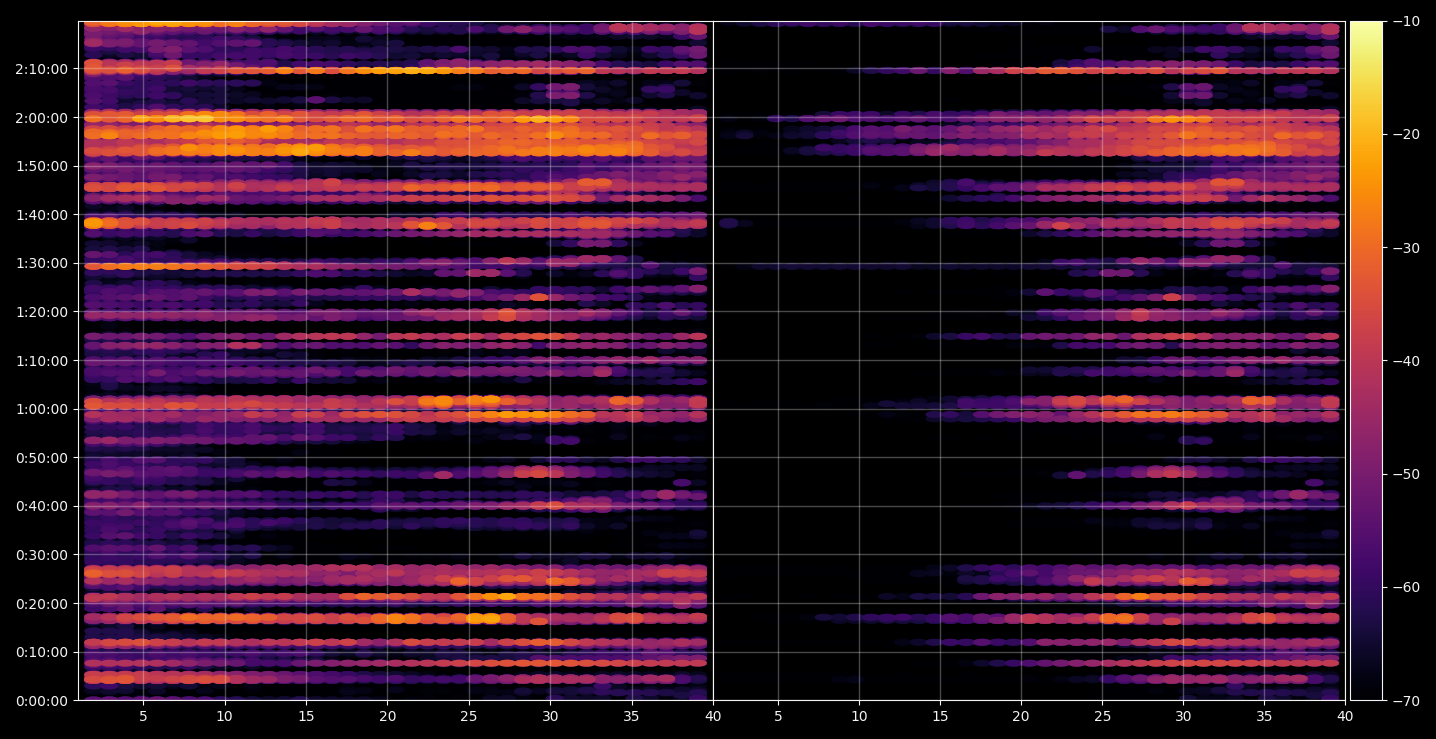Viewport: 1436px width, 739px height.
Task: Select the −30 colorbar tick label
Action: tap(1406, 248)
